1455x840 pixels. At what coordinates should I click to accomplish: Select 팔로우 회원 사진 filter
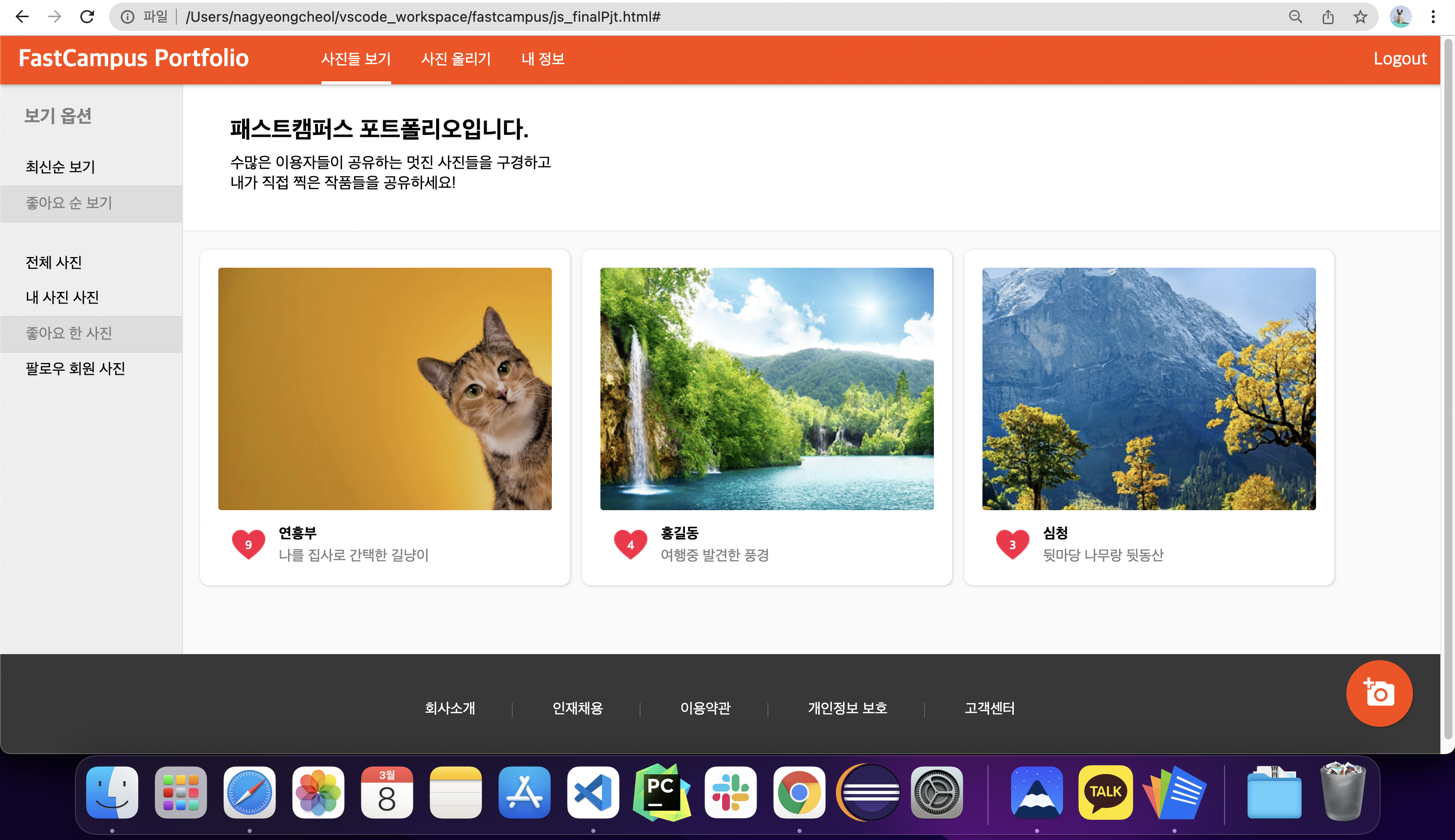[x=75, y=368]
